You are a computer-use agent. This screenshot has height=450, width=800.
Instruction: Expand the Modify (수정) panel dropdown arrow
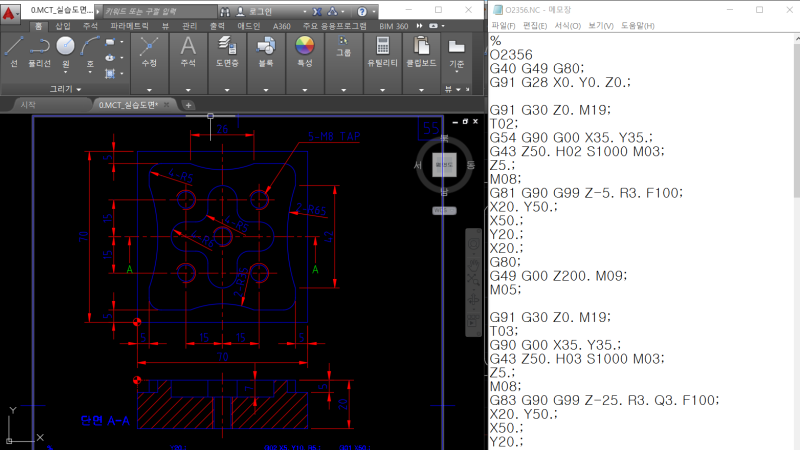tap(149, 88)
